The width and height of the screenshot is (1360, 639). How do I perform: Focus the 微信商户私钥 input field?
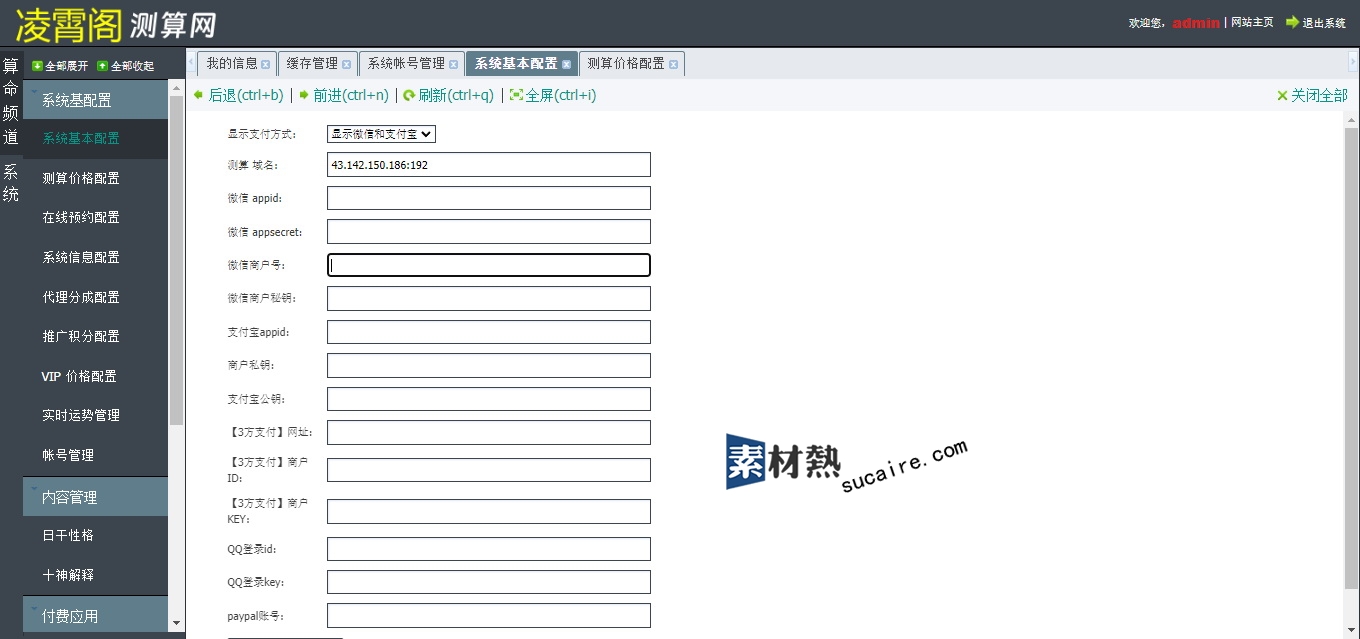pos(489,298)
